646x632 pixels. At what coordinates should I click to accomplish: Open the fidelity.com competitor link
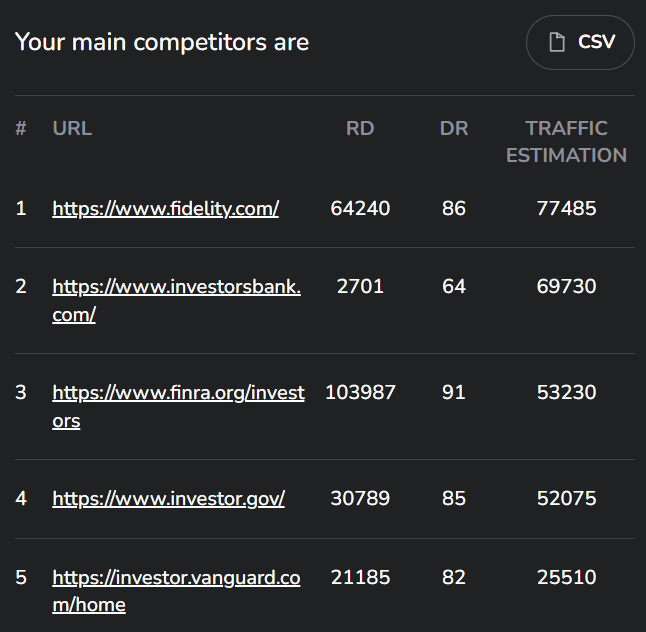(165, 208)
